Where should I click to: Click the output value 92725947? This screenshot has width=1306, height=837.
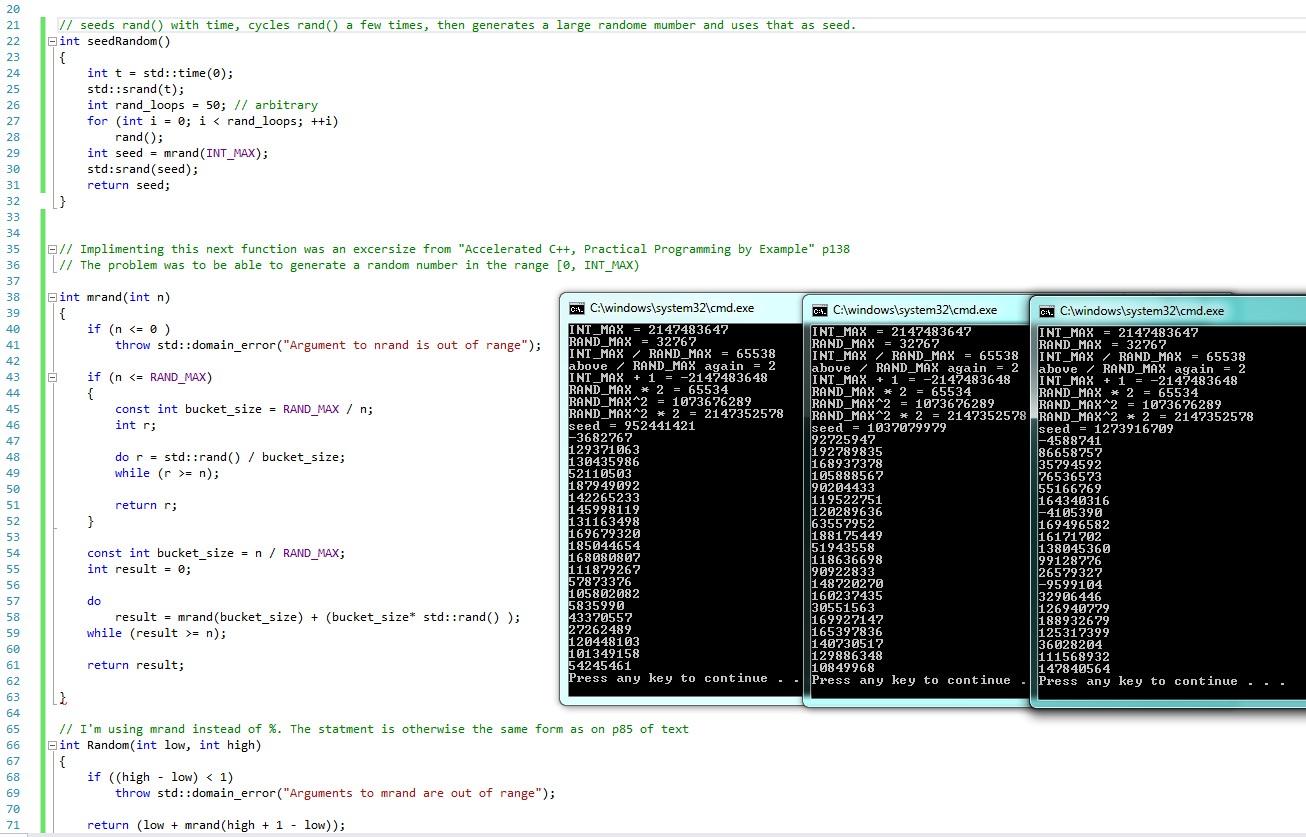tap(843, 440)
